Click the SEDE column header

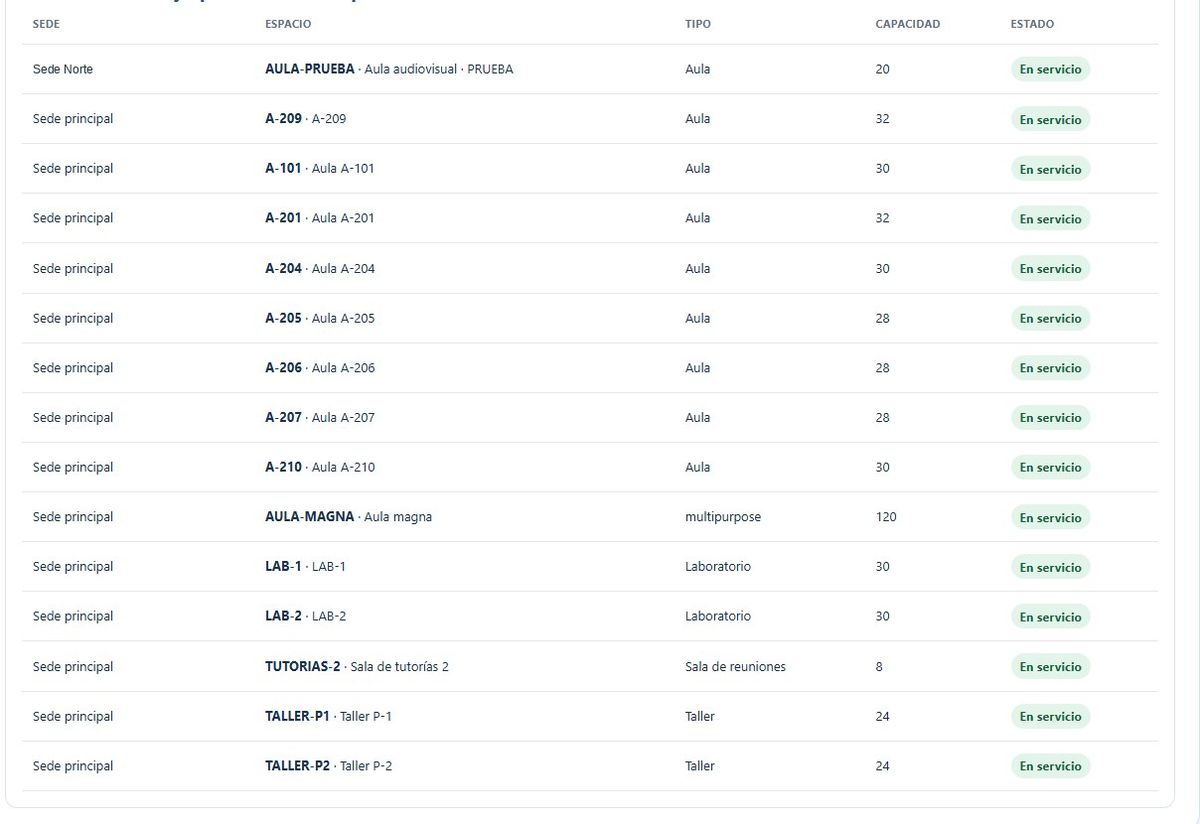(x=46, y=24)
